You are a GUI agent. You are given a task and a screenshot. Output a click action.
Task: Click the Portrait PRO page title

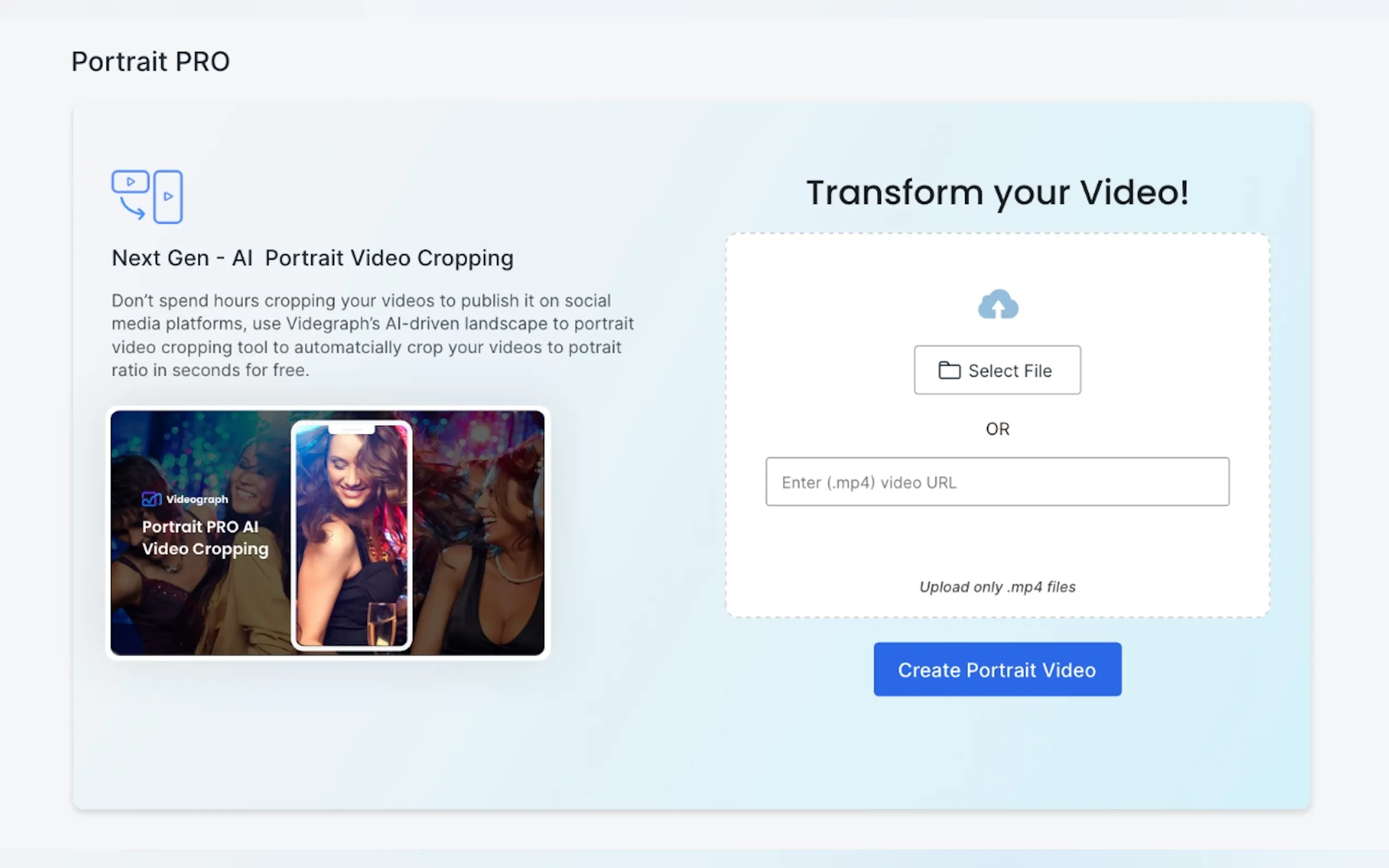point(150,61)
